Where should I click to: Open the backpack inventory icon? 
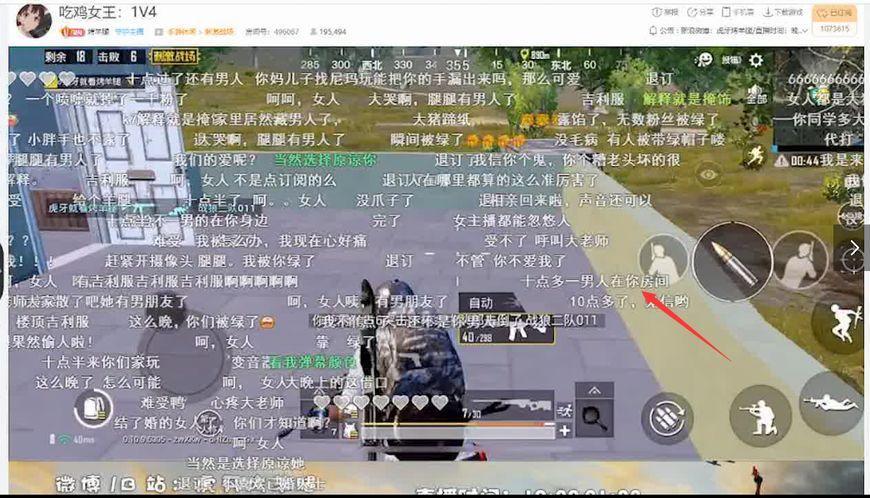93,408
